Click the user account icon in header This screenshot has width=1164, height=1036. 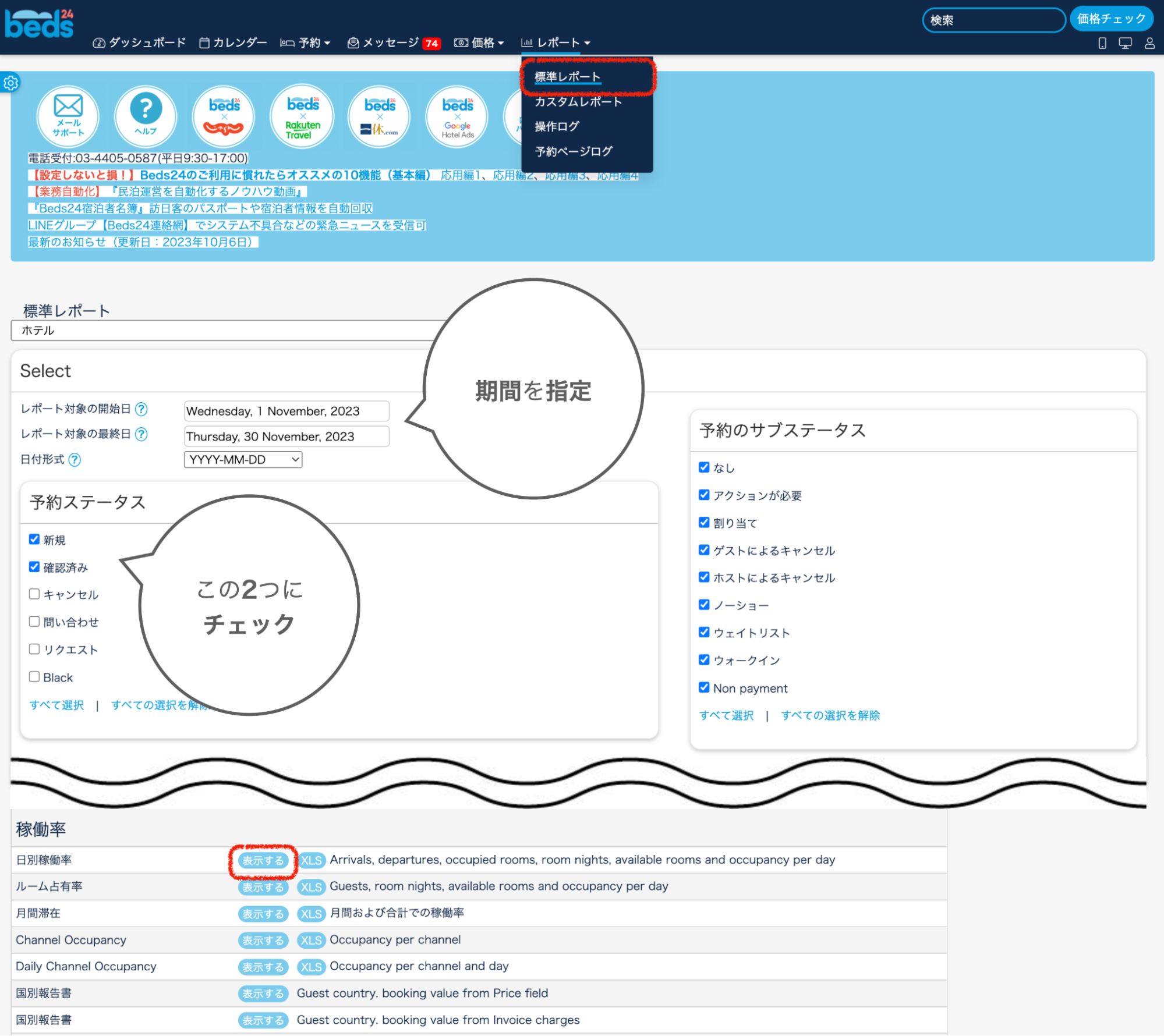[x=1149, y=43]
